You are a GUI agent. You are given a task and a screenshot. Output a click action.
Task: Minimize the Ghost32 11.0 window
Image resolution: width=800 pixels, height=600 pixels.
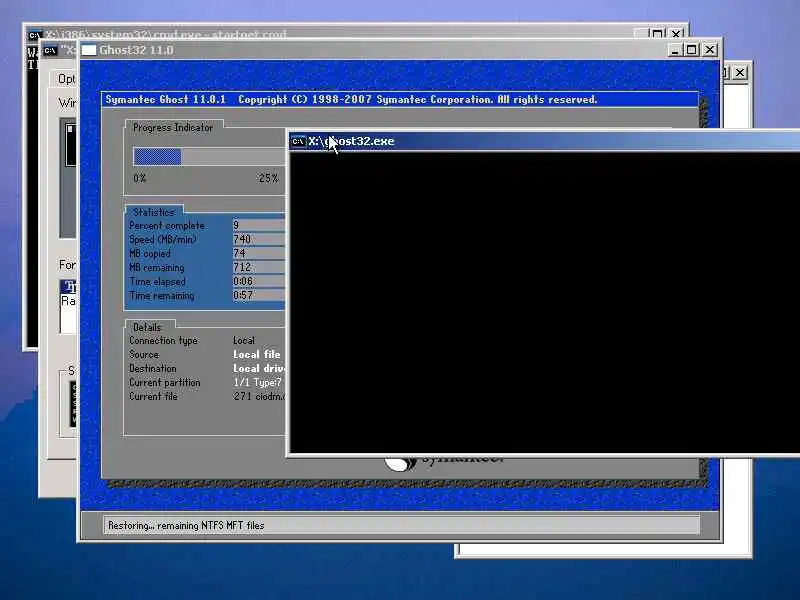[x=674, y=50]
